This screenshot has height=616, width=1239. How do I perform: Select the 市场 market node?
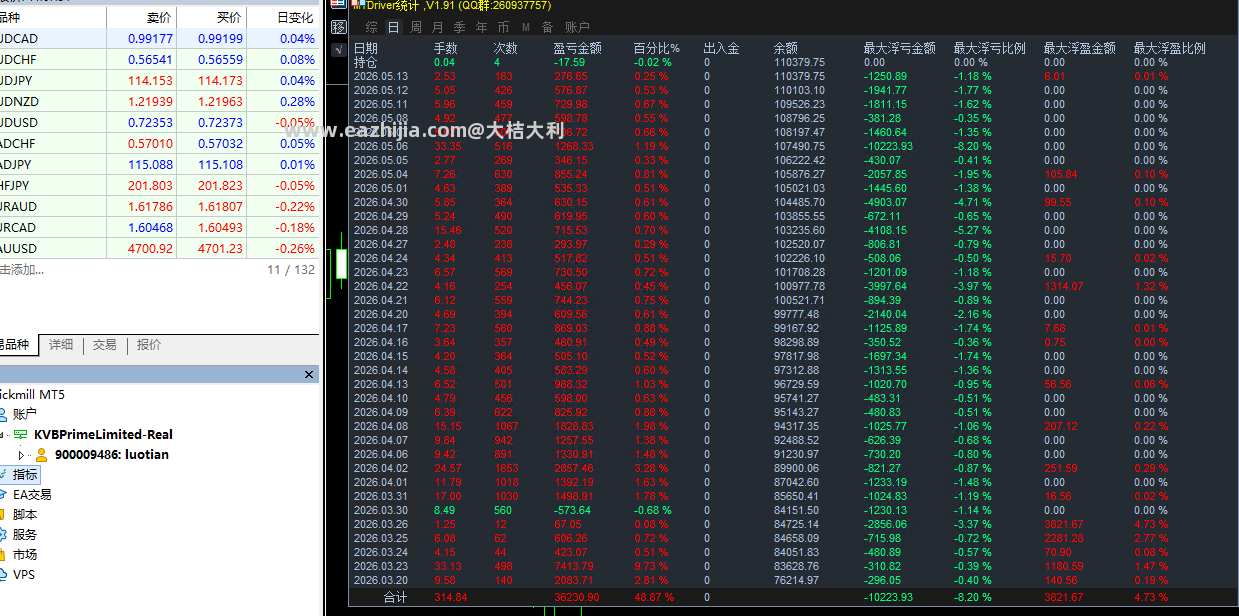pyautogui.click(x=24, y=555)
